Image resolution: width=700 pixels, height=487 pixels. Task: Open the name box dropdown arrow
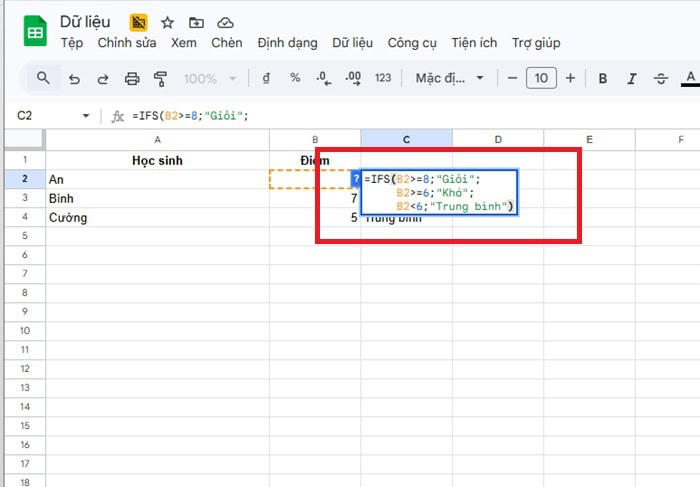85,116
